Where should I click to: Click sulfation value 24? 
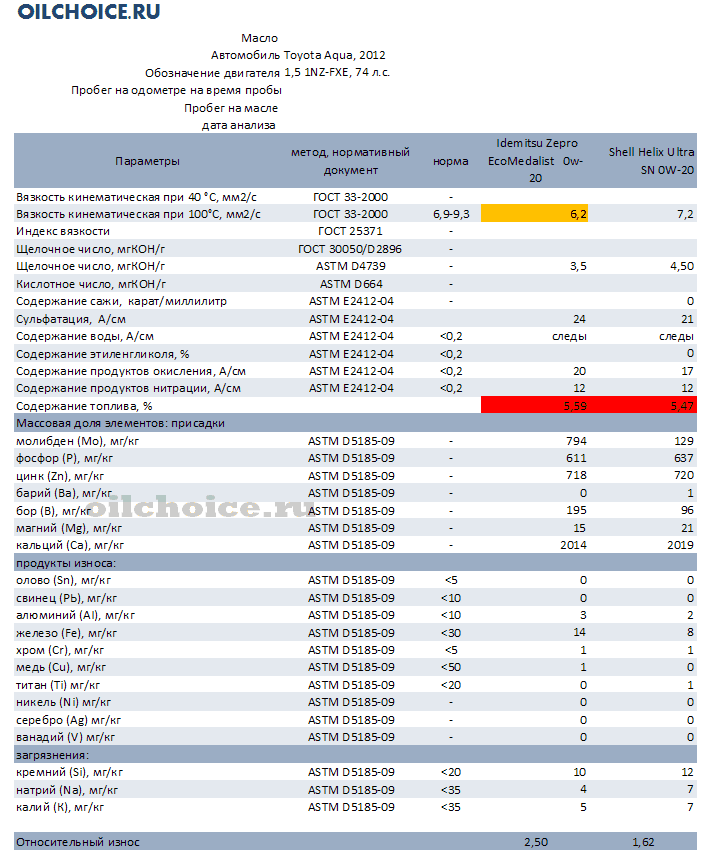click(579, 319)
